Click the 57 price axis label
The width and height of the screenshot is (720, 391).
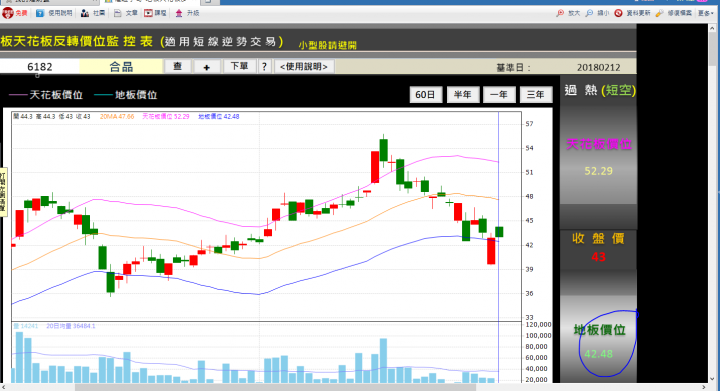529,124
